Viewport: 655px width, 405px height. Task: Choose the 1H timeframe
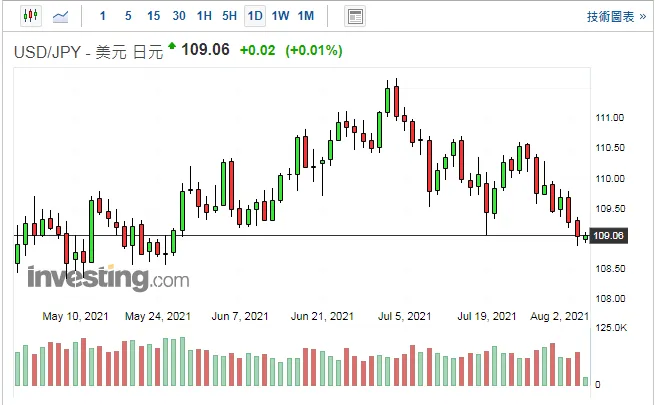point(204,16)
